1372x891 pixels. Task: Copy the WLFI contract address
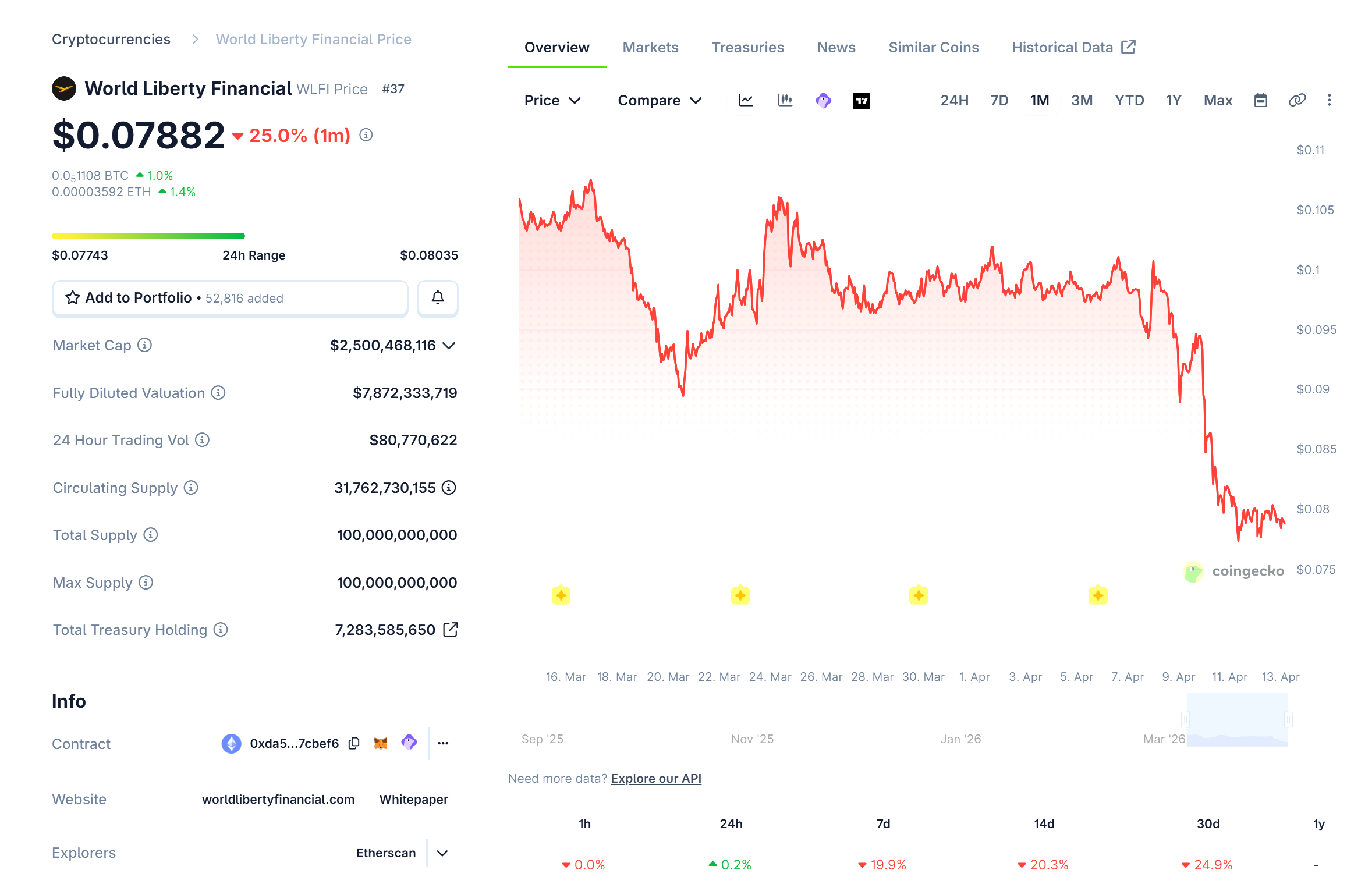point(353,743)
